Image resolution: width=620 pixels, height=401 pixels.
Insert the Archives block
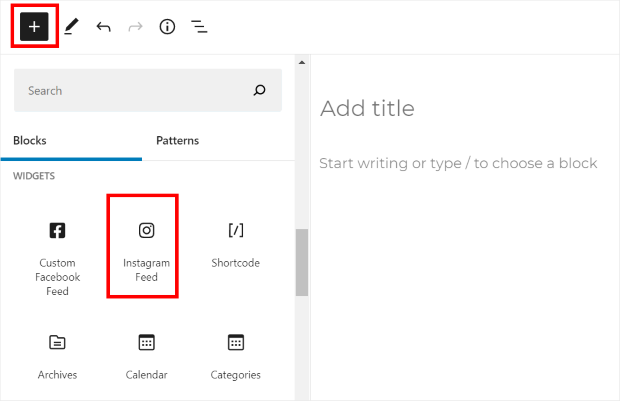pos(57,356)
